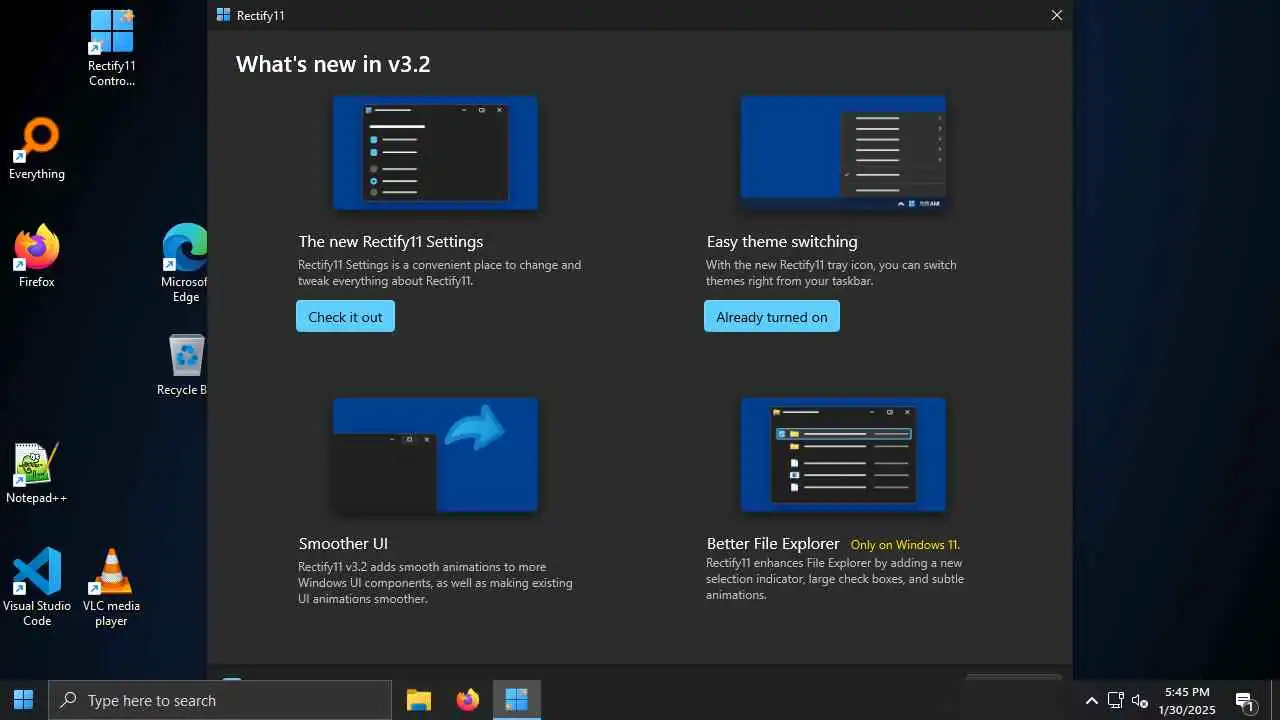Open the network status tray icon
The width and height of the screenshot is (1280, 720).
(x=1116, y=701)
